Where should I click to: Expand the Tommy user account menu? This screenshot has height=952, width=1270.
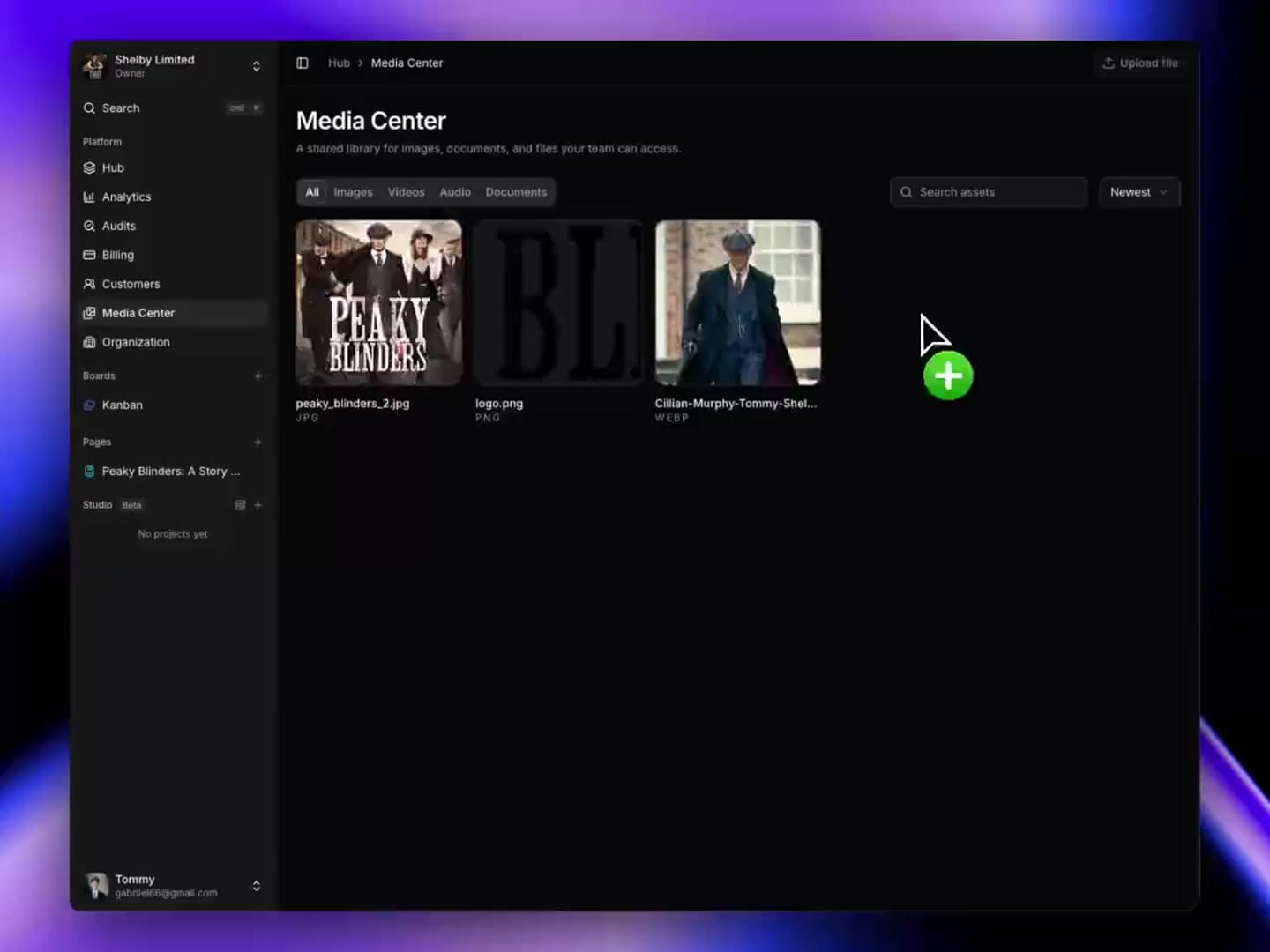tap(256, 886)
